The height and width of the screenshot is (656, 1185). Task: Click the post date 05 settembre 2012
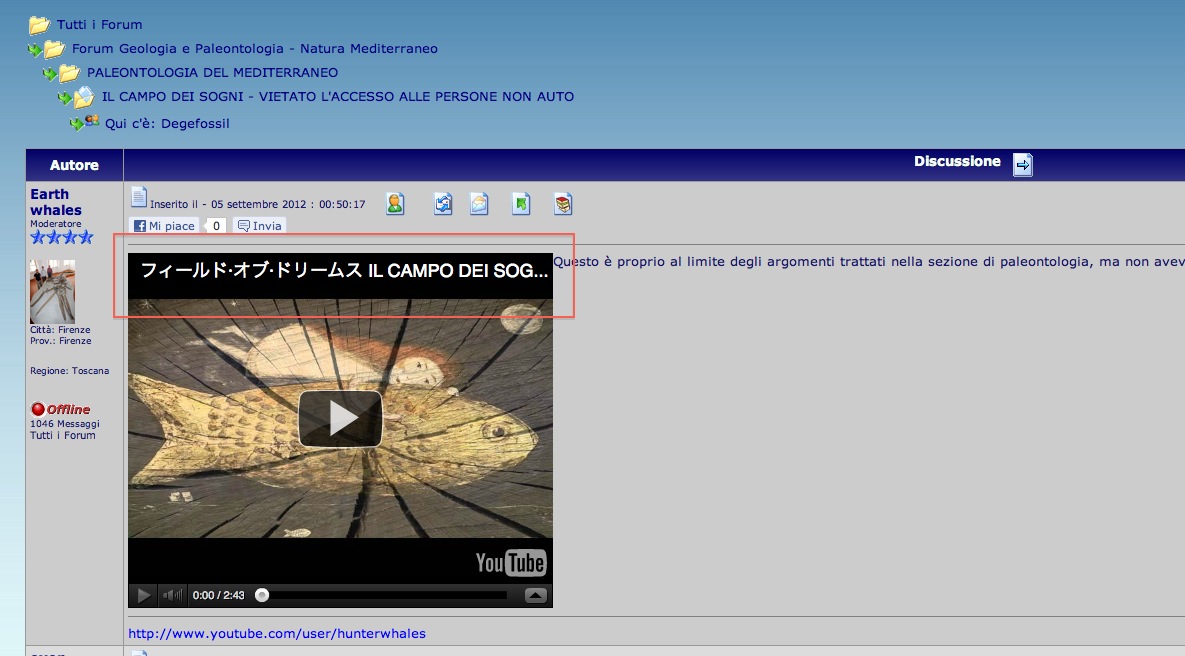pyautogui.click(x=258, y=204)
